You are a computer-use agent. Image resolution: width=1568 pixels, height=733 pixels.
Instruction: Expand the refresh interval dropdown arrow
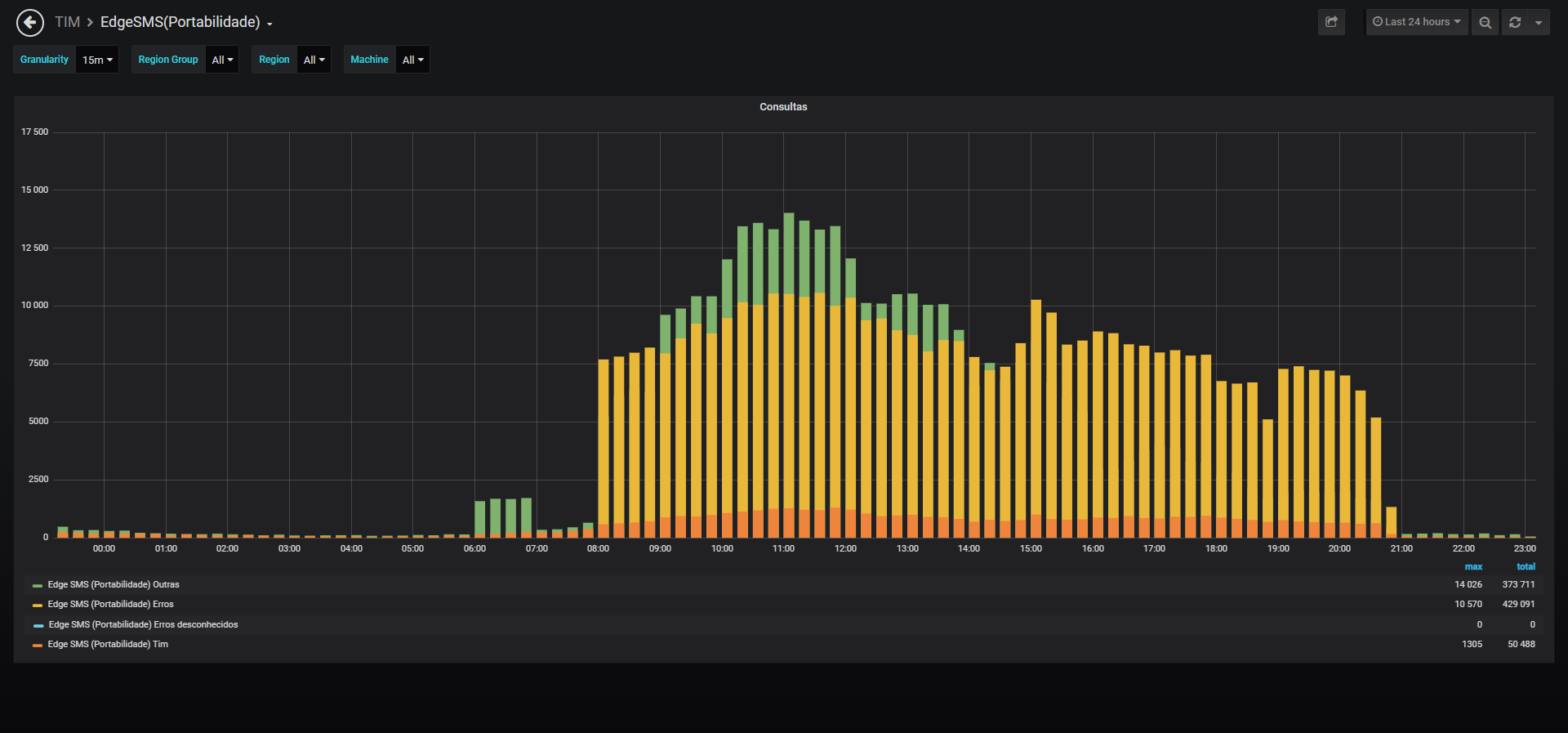(1539, 22)
